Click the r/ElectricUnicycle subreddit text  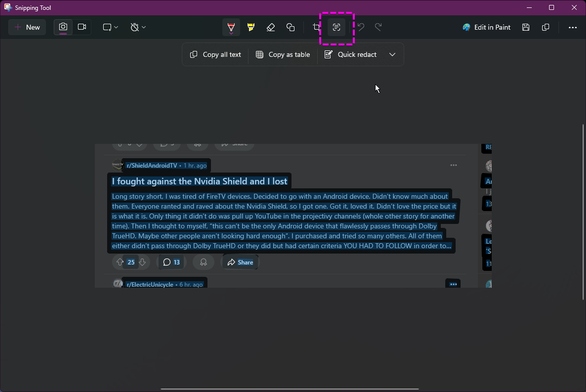149,284
